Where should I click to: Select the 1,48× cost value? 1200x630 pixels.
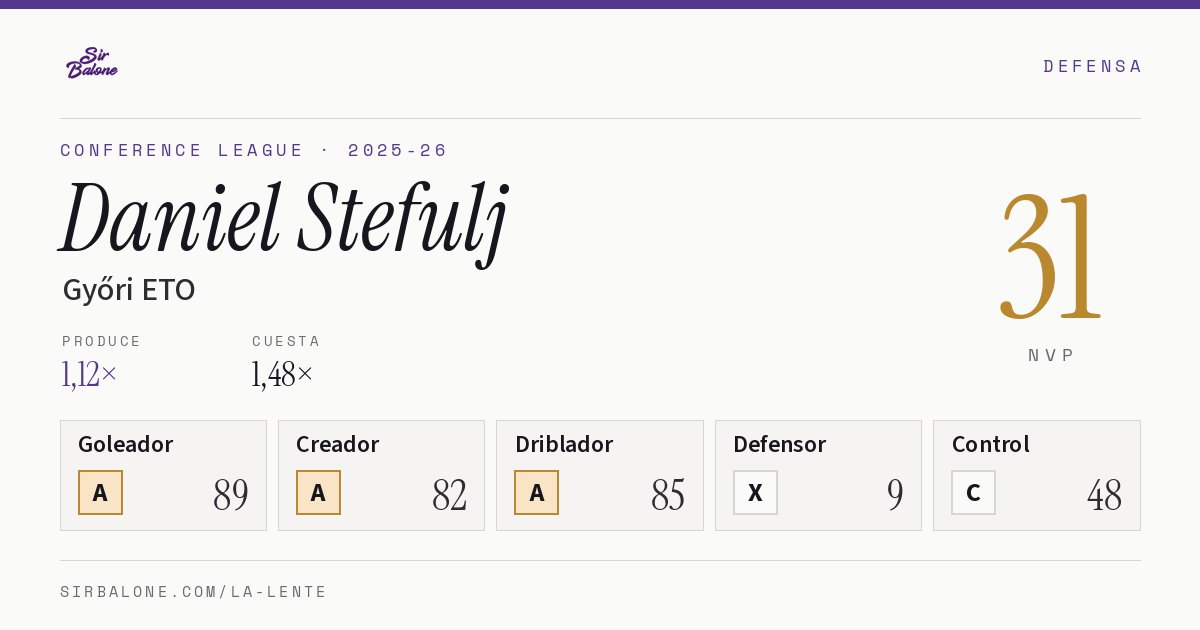pos(282,374)
